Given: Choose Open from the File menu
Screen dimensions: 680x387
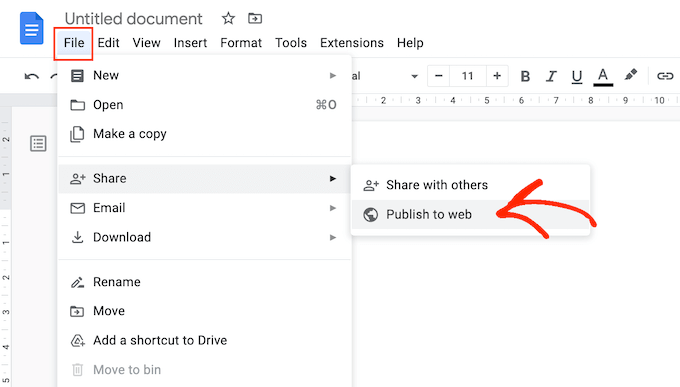Looking at the screenshot, I should [204, 105].
